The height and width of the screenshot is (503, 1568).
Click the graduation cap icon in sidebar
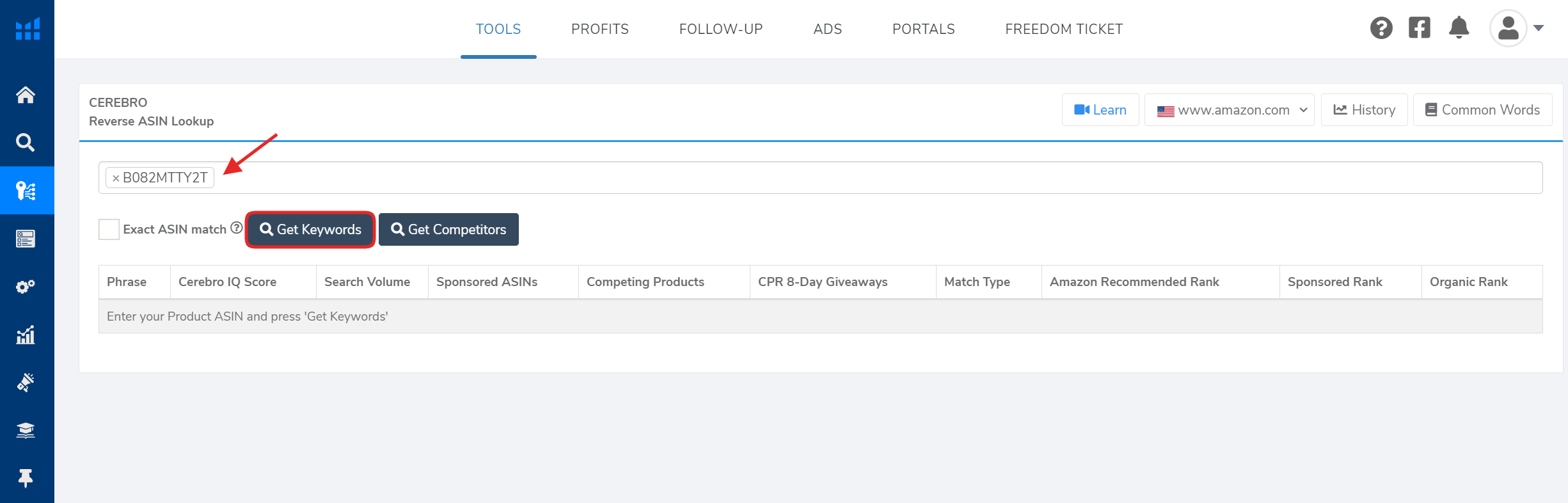point(26,431)
